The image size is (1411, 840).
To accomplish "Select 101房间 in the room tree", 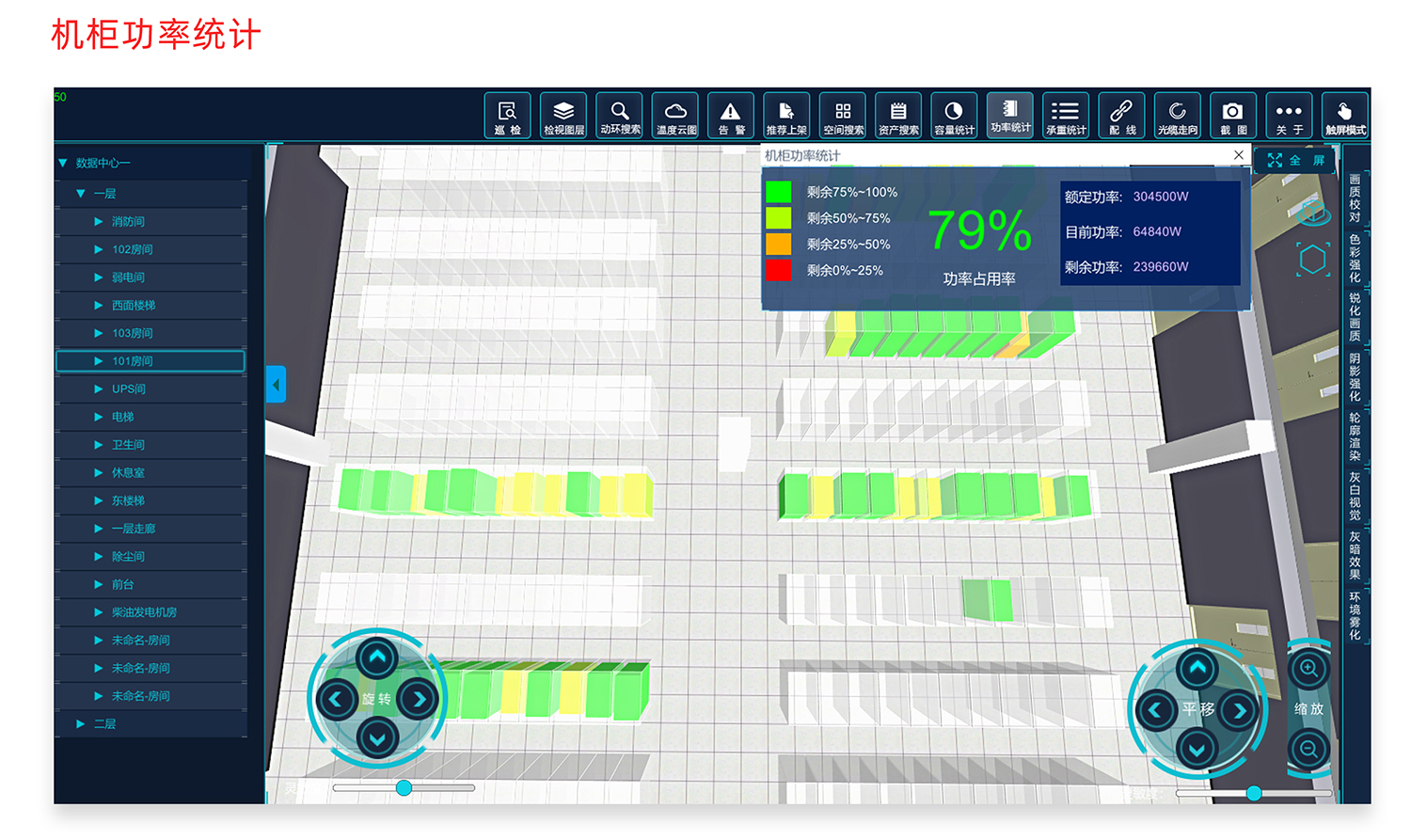I will coord(133,361).
